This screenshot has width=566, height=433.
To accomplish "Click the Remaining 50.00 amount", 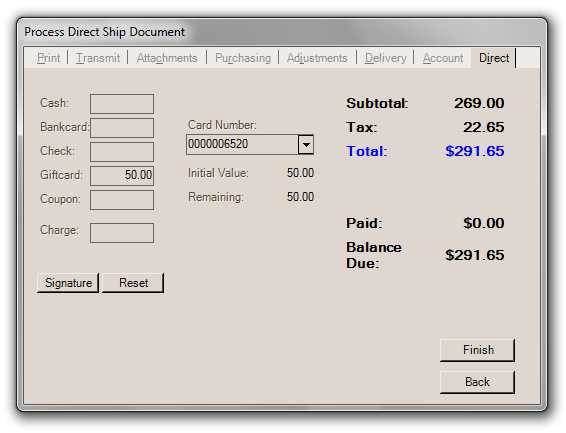I will [x=300, y=197].
